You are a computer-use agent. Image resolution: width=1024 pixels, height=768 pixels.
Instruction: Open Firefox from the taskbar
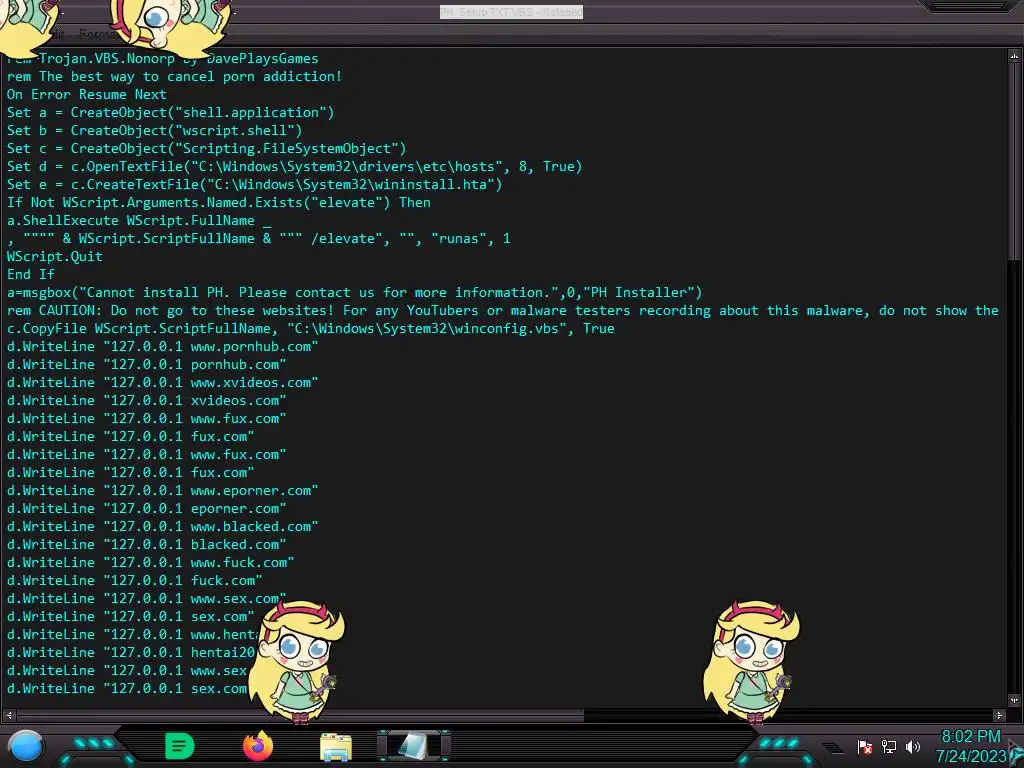click(x=258, y=746)
